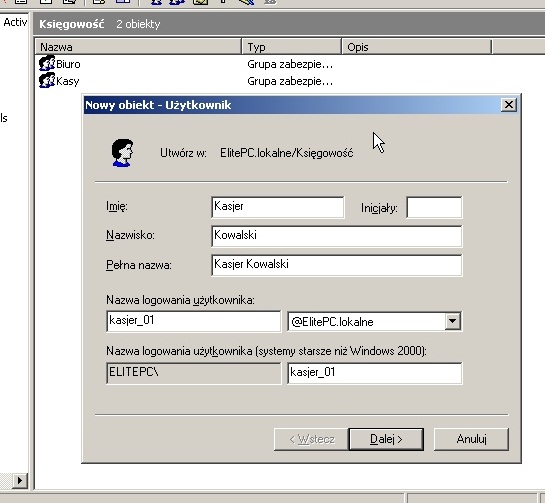Open the @ElitePC.lokalne domain suffix dropdown arrow

coord(452,321)
